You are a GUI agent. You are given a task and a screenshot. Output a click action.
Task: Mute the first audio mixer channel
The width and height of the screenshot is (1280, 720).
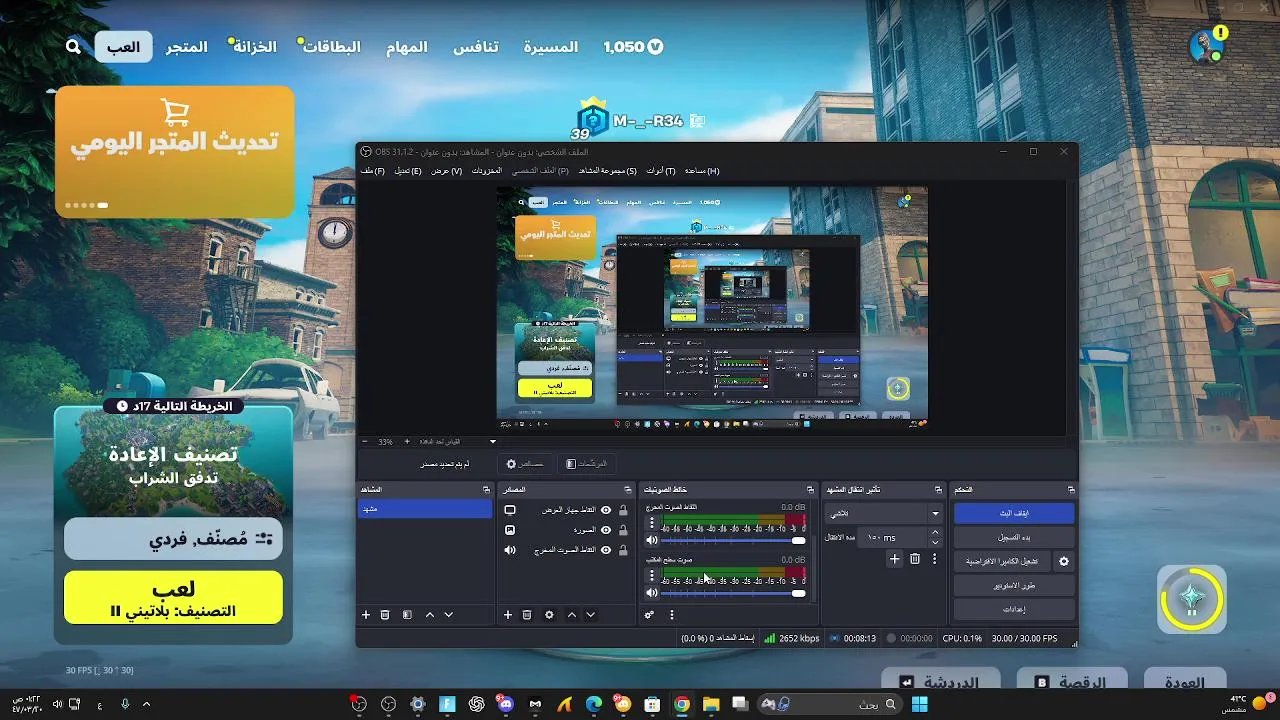pos(652,540)
